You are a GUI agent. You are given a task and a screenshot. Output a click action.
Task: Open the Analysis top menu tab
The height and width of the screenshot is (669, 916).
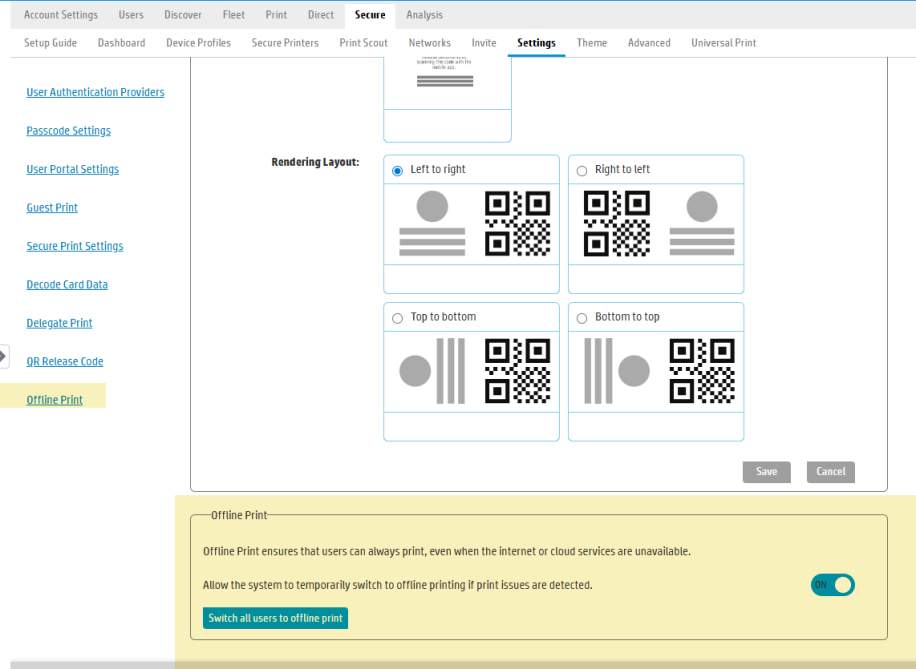pos(424,15)
